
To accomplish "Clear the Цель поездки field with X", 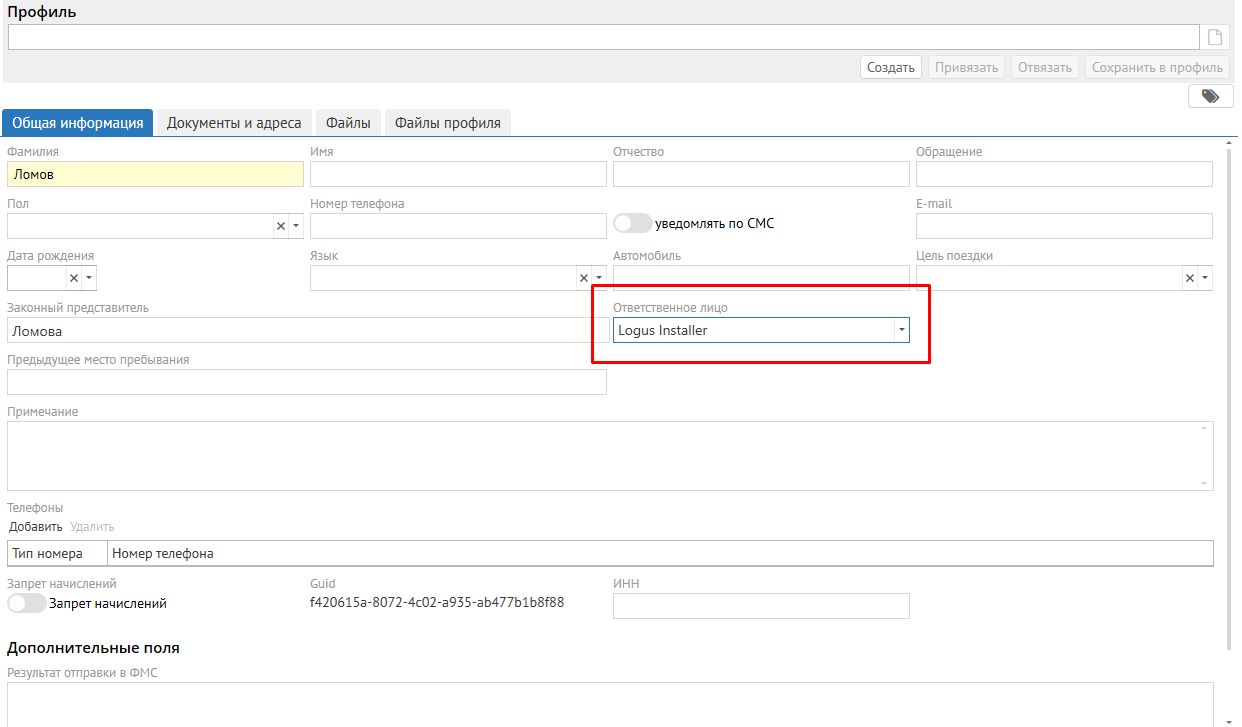I will [x=1190, y=278].
